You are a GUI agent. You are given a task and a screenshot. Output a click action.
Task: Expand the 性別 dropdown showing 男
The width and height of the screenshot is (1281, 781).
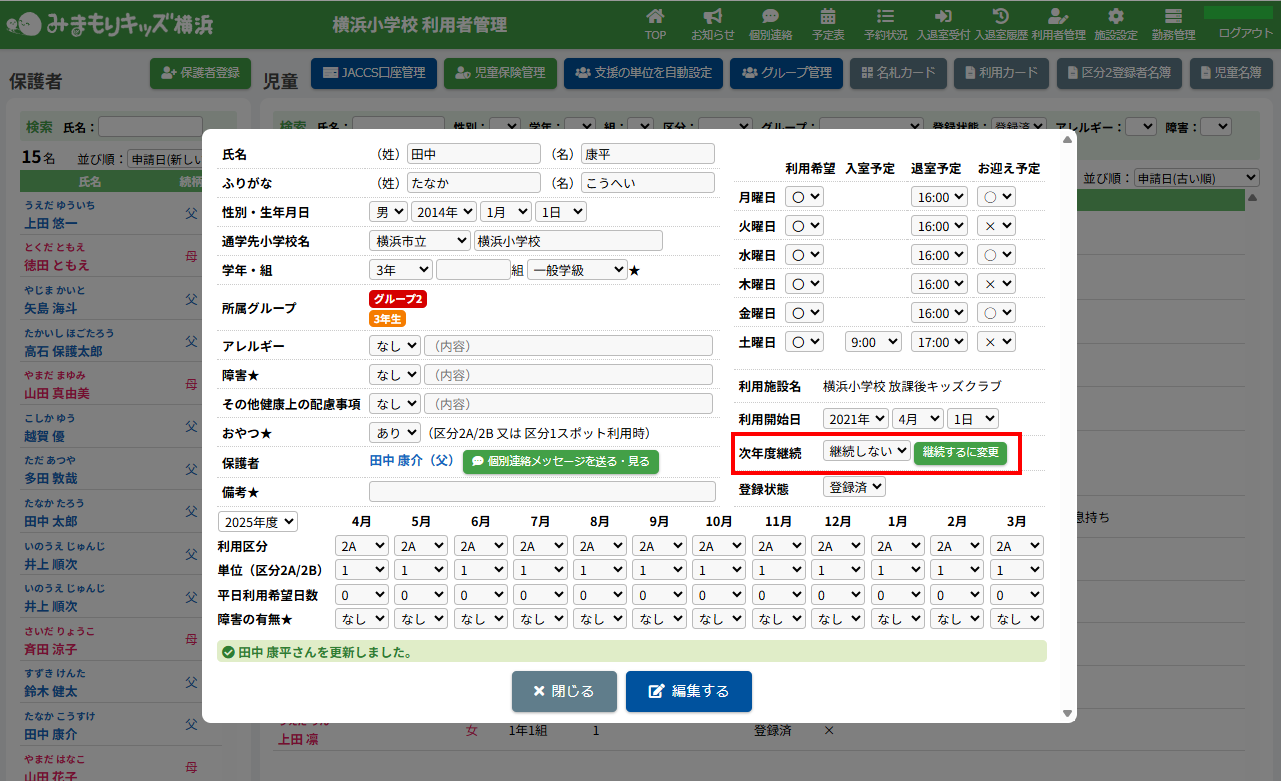click(388, 212)
